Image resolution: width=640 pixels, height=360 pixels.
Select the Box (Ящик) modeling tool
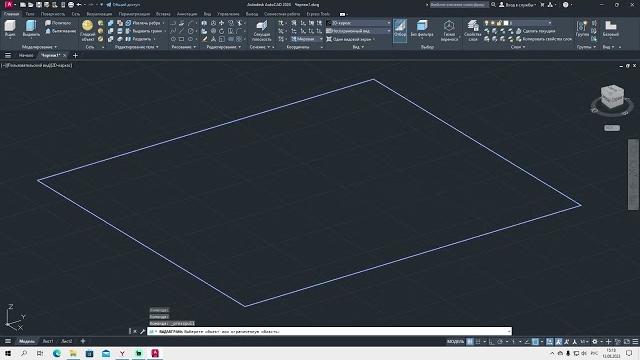click(x=10, y=29)
